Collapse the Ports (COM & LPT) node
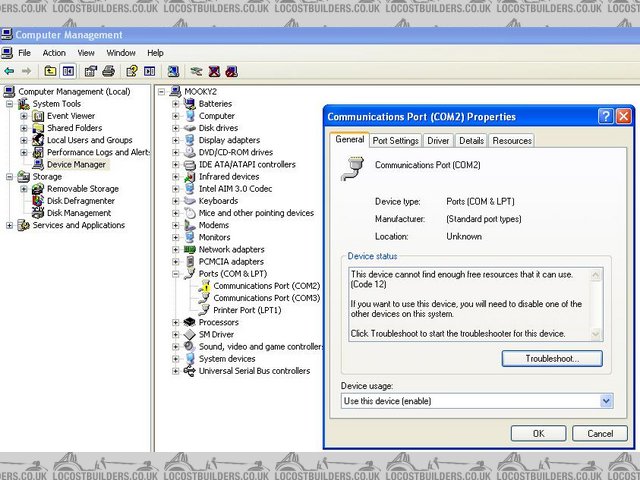This screenshot has width=640, height=480. point(177,273)
